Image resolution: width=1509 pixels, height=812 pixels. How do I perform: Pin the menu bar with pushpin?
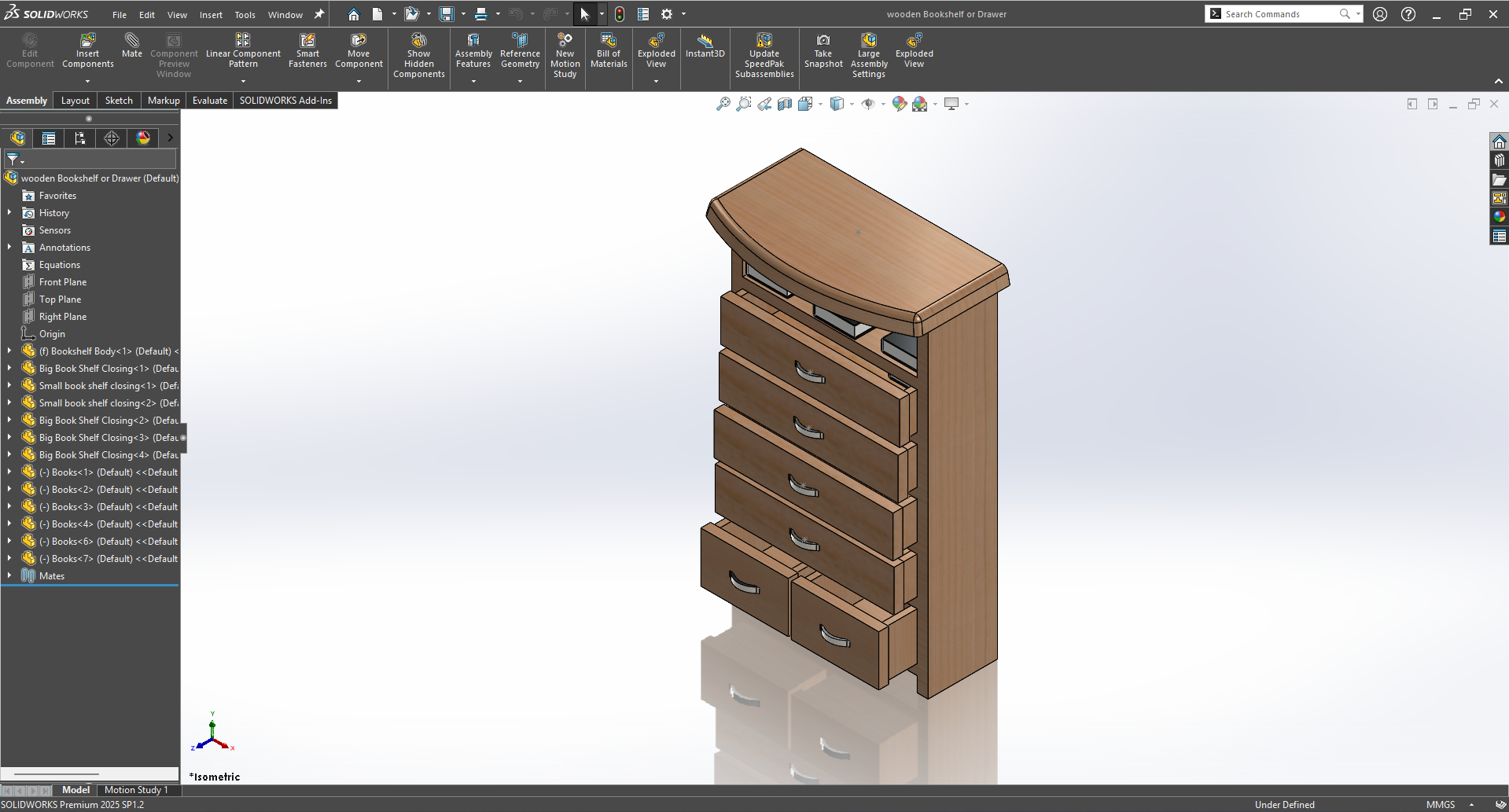319,14
